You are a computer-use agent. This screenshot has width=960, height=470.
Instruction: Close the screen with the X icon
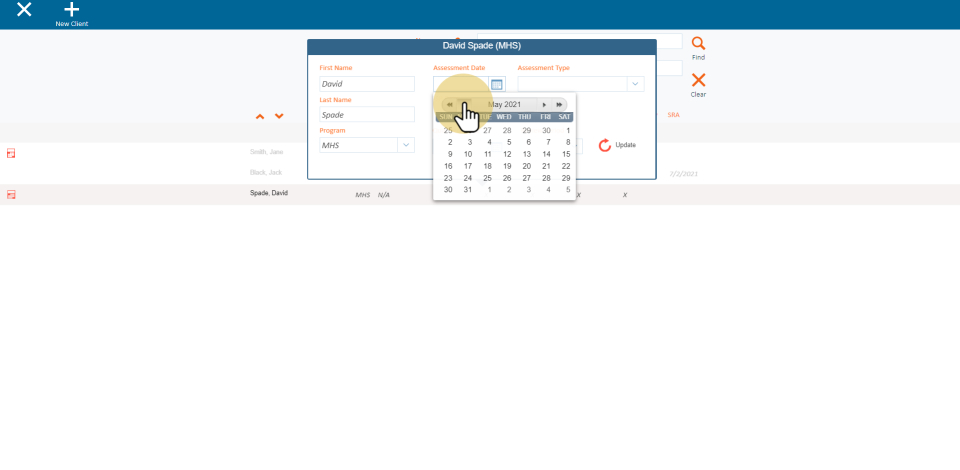[x=24, y=10]
